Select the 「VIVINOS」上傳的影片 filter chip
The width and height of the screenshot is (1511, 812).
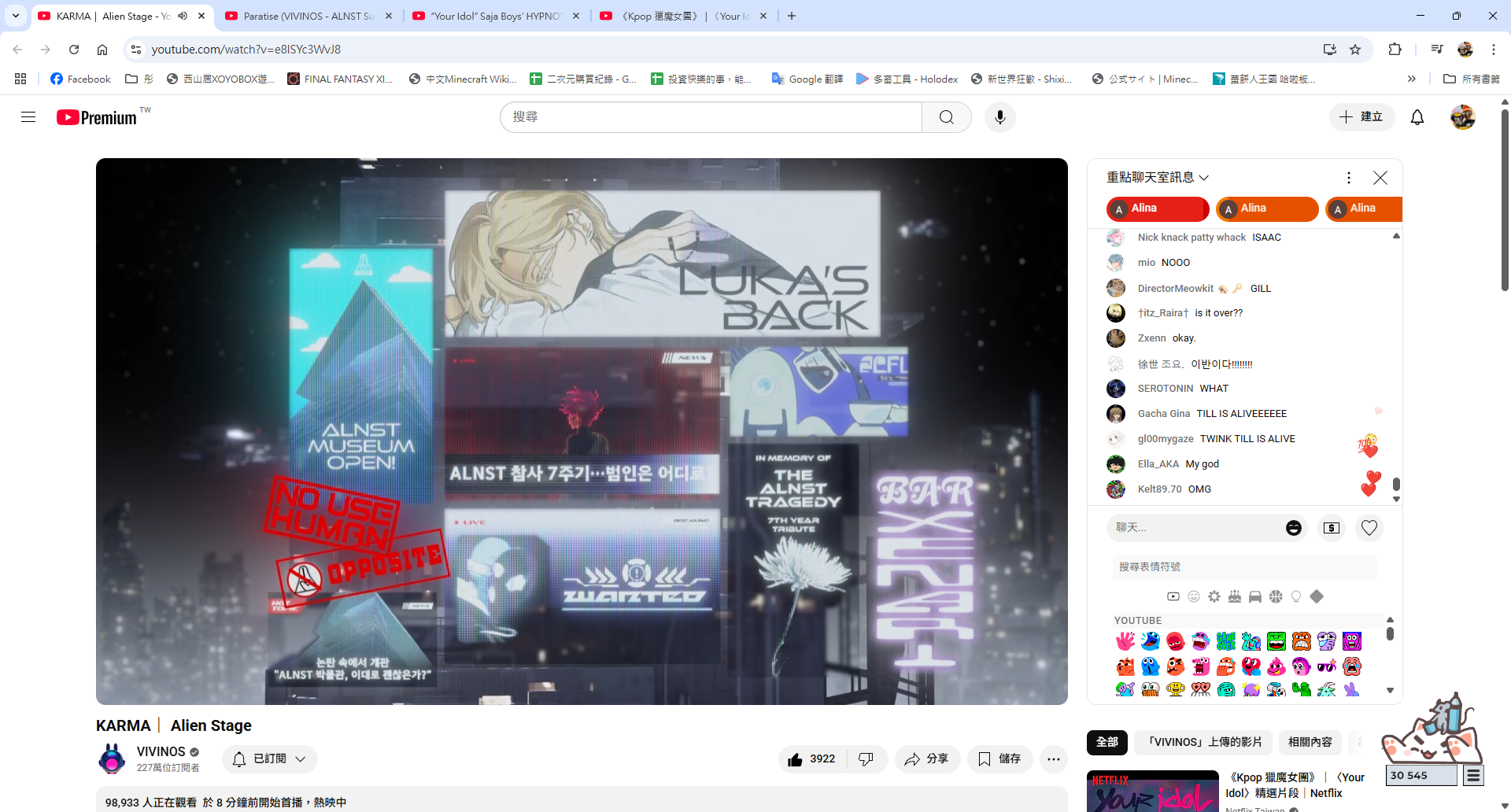tap(1204, 743)
